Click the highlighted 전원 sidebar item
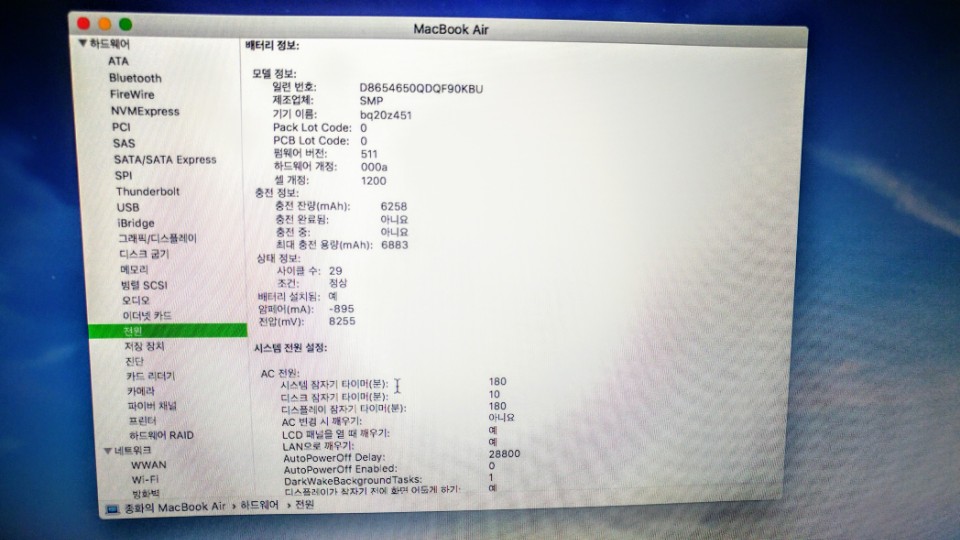Viewport: 960px width, 540px height. pyautogui.click(x=133, y=330)
